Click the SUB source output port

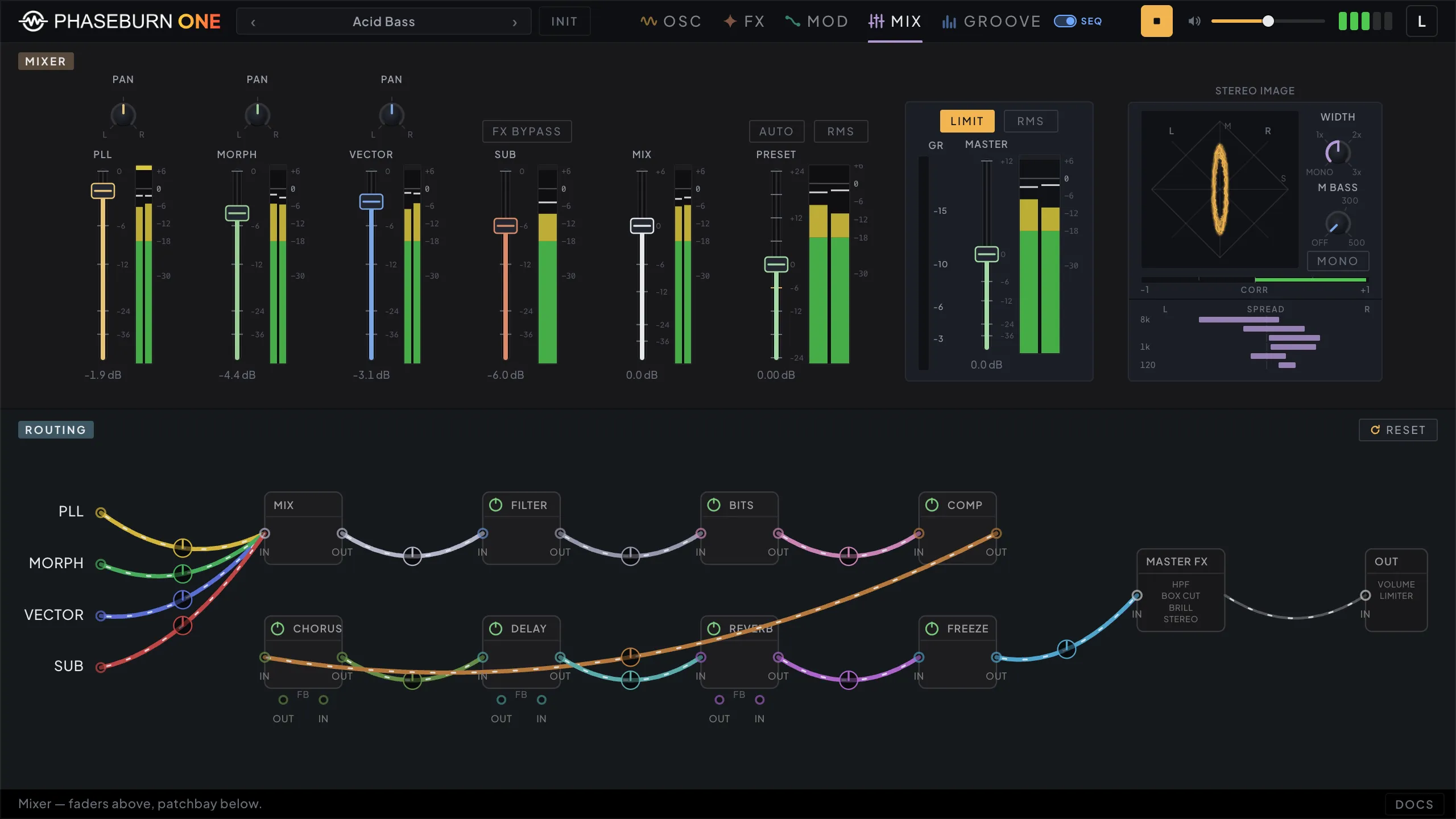[101, 667]
